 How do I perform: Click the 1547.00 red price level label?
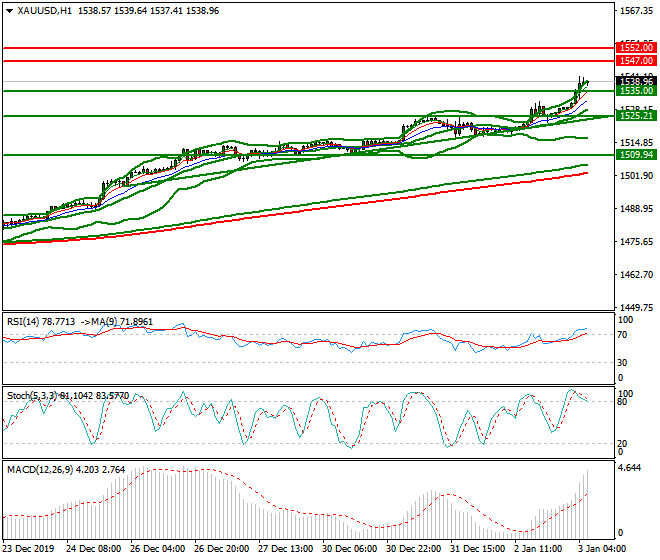636,61
